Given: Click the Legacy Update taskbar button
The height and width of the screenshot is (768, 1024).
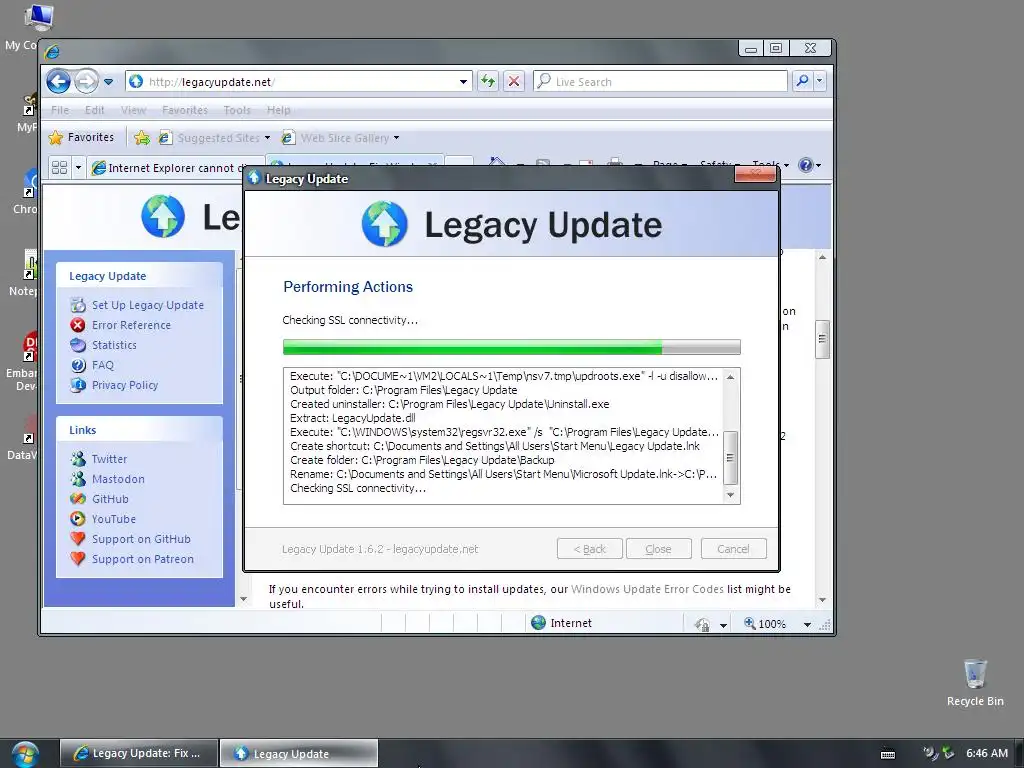Looking at the screenshot, I should tap(298, 753).
